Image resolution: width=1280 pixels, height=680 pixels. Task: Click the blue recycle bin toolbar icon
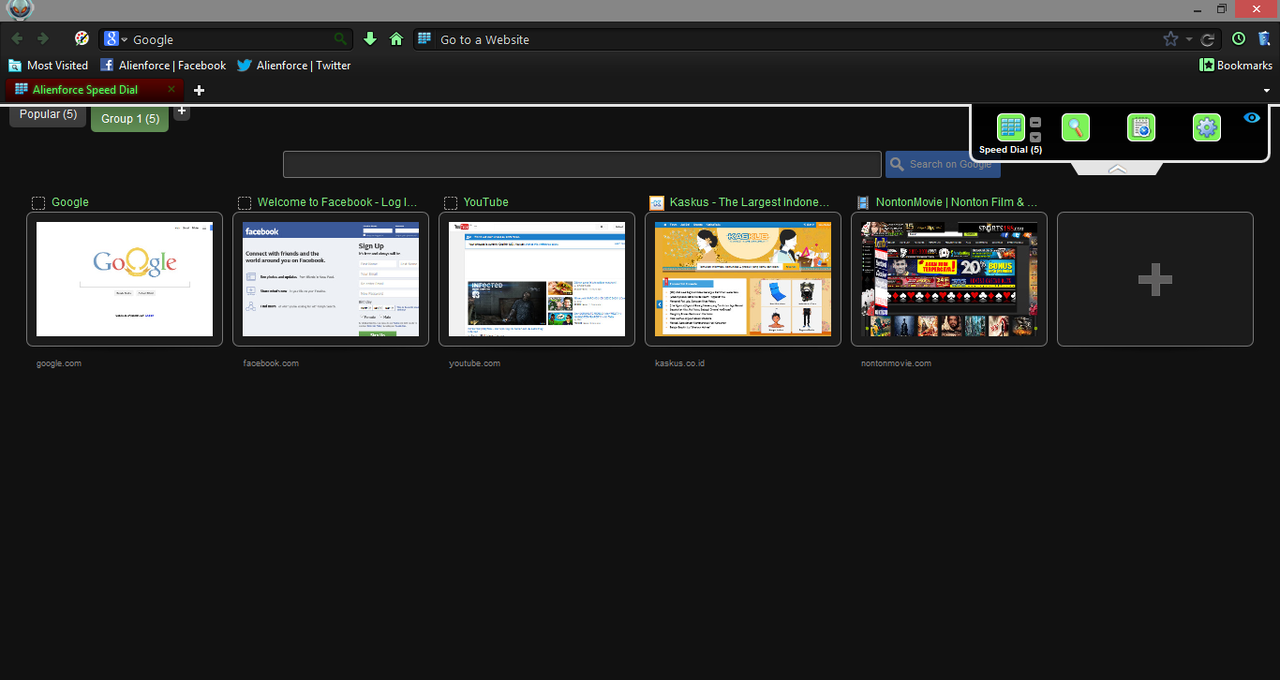(1264, 39)
